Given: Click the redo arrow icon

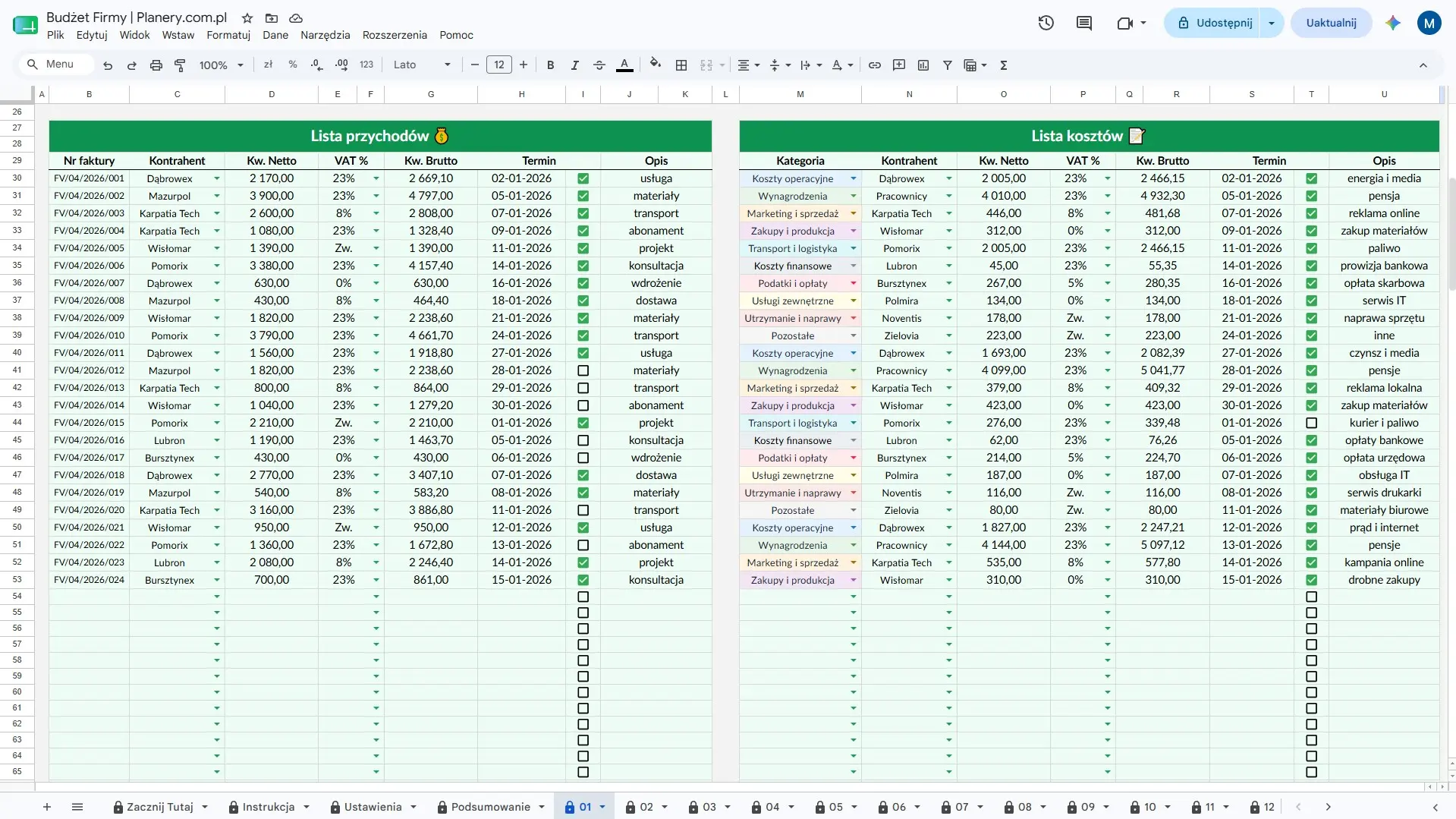Looking at the screenshot, I should click(132, 65).
